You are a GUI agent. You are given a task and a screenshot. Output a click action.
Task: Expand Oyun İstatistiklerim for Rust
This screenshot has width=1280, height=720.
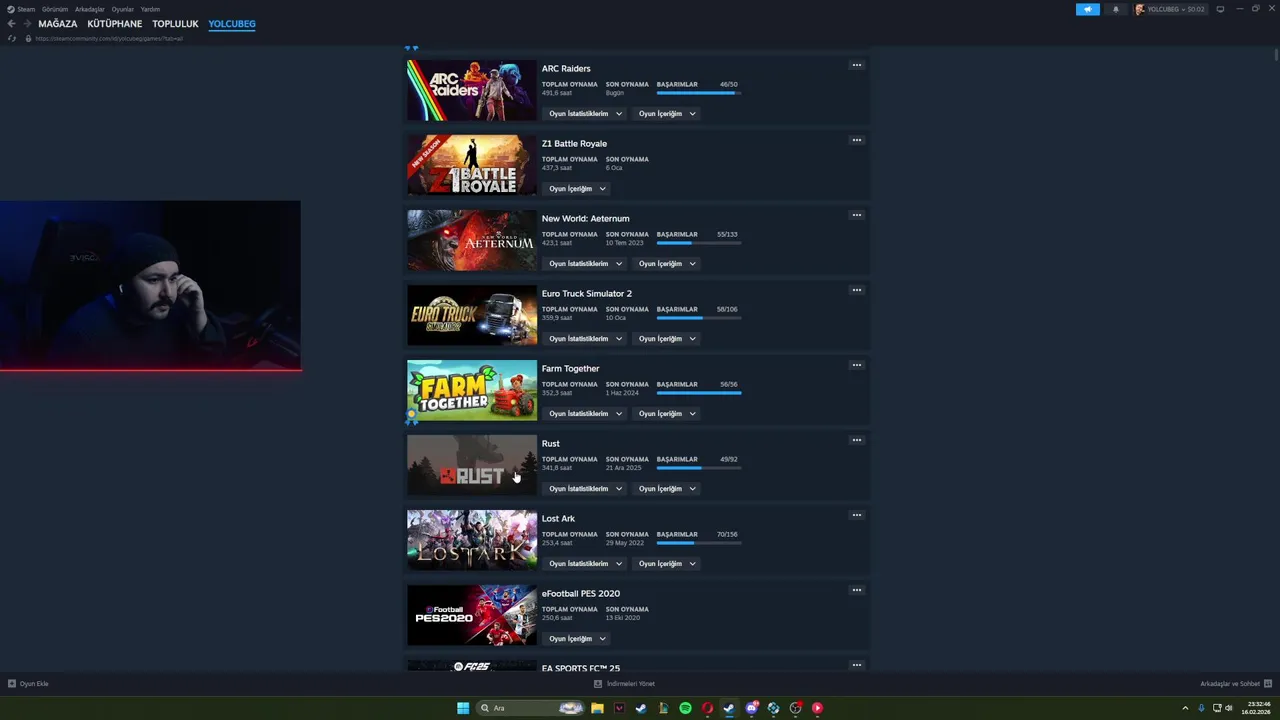coord(585,489)
